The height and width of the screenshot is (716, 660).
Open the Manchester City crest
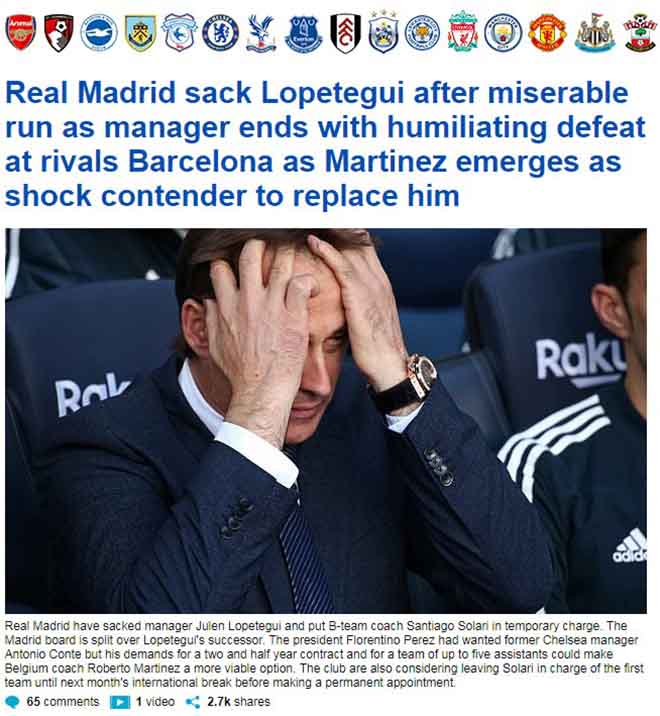(x=503, y=33)
